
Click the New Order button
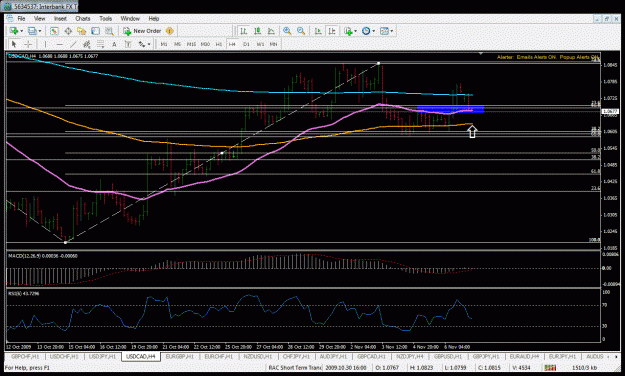(x=143, y=31)
